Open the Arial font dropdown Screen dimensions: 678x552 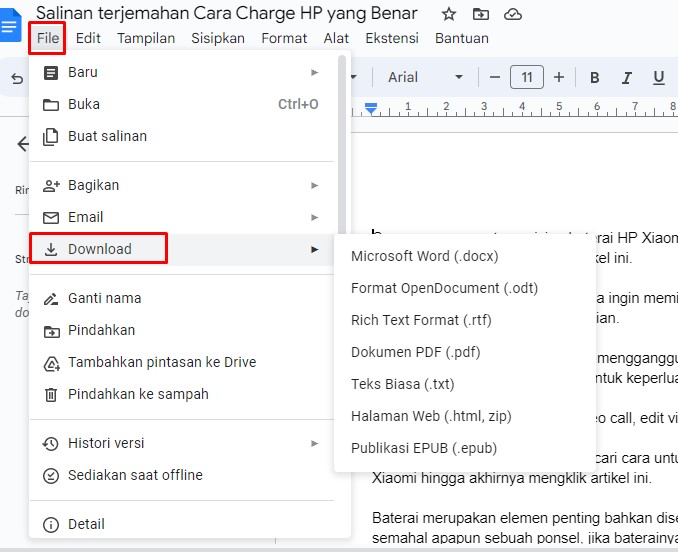[425, 77]
